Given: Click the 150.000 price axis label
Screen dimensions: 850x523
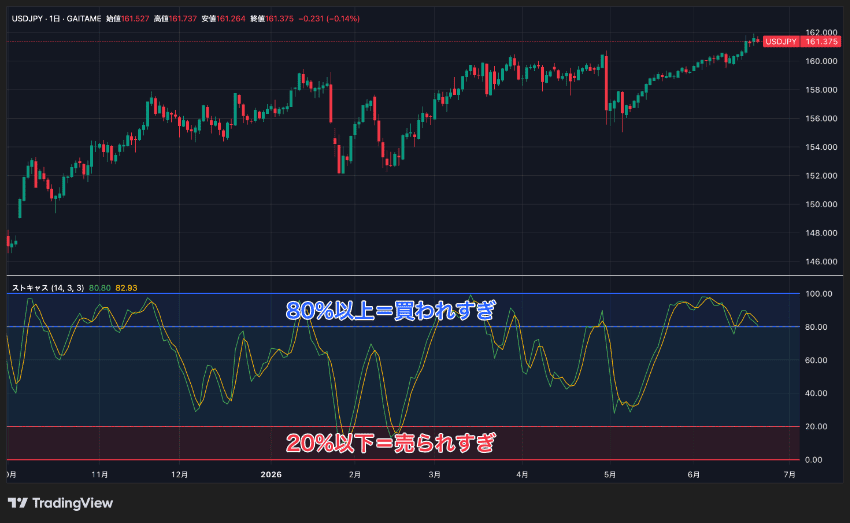Looking at the screenshot, I should coord(821,204).
